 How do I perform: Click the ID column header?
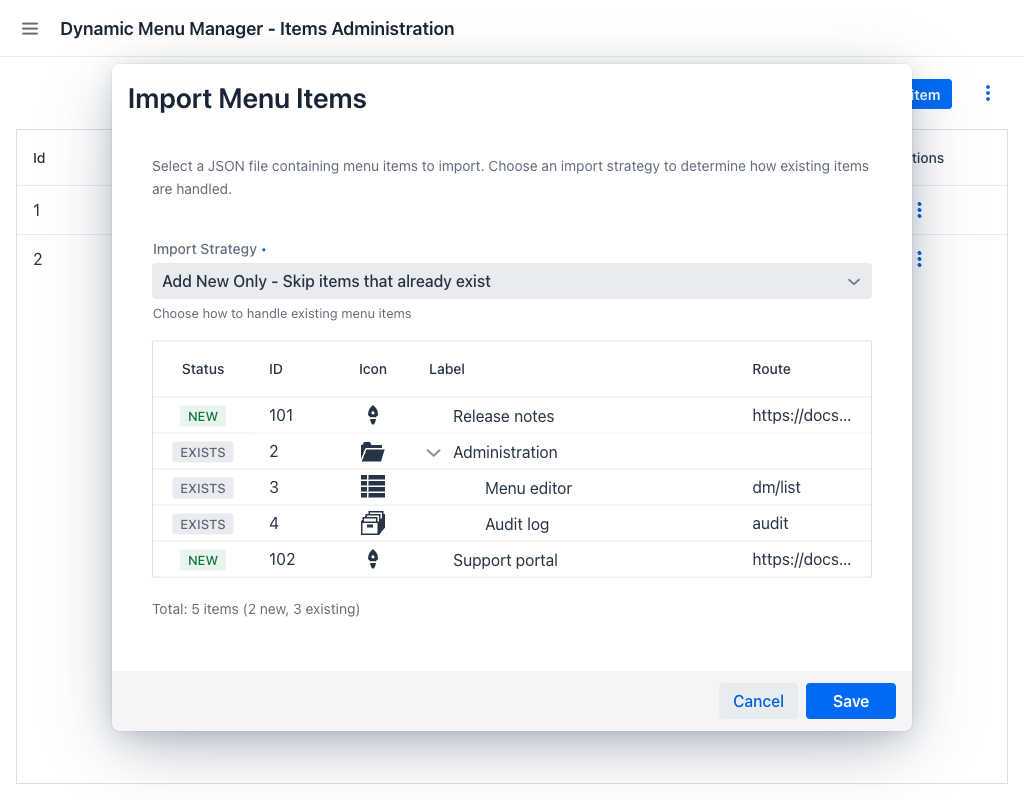pyautogui.click(x=276, y=369)
